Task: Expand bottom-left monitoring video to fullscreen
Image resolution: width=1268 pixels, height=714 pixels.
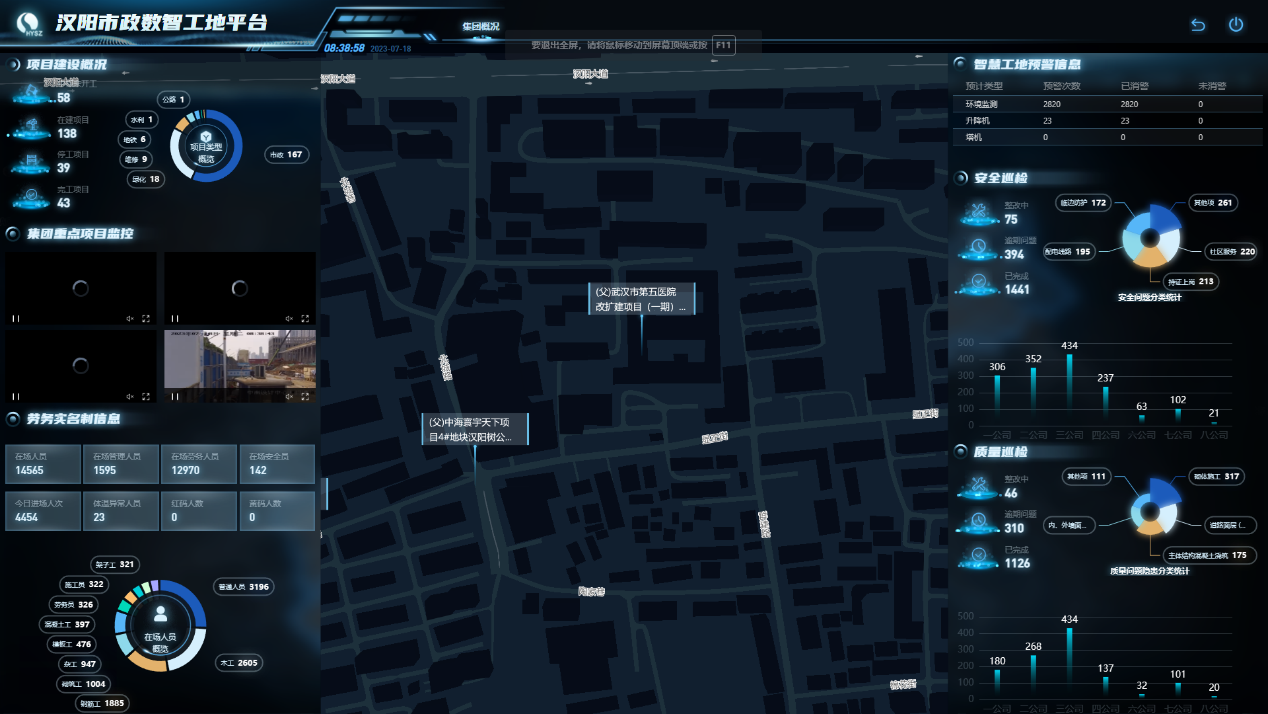Action: point(147,397)
